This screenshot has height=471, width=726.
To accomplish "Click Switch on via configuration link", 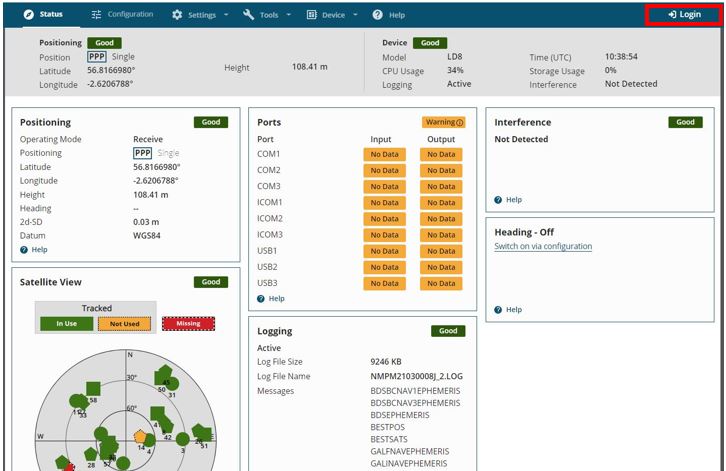I will [x=543, y=246].
